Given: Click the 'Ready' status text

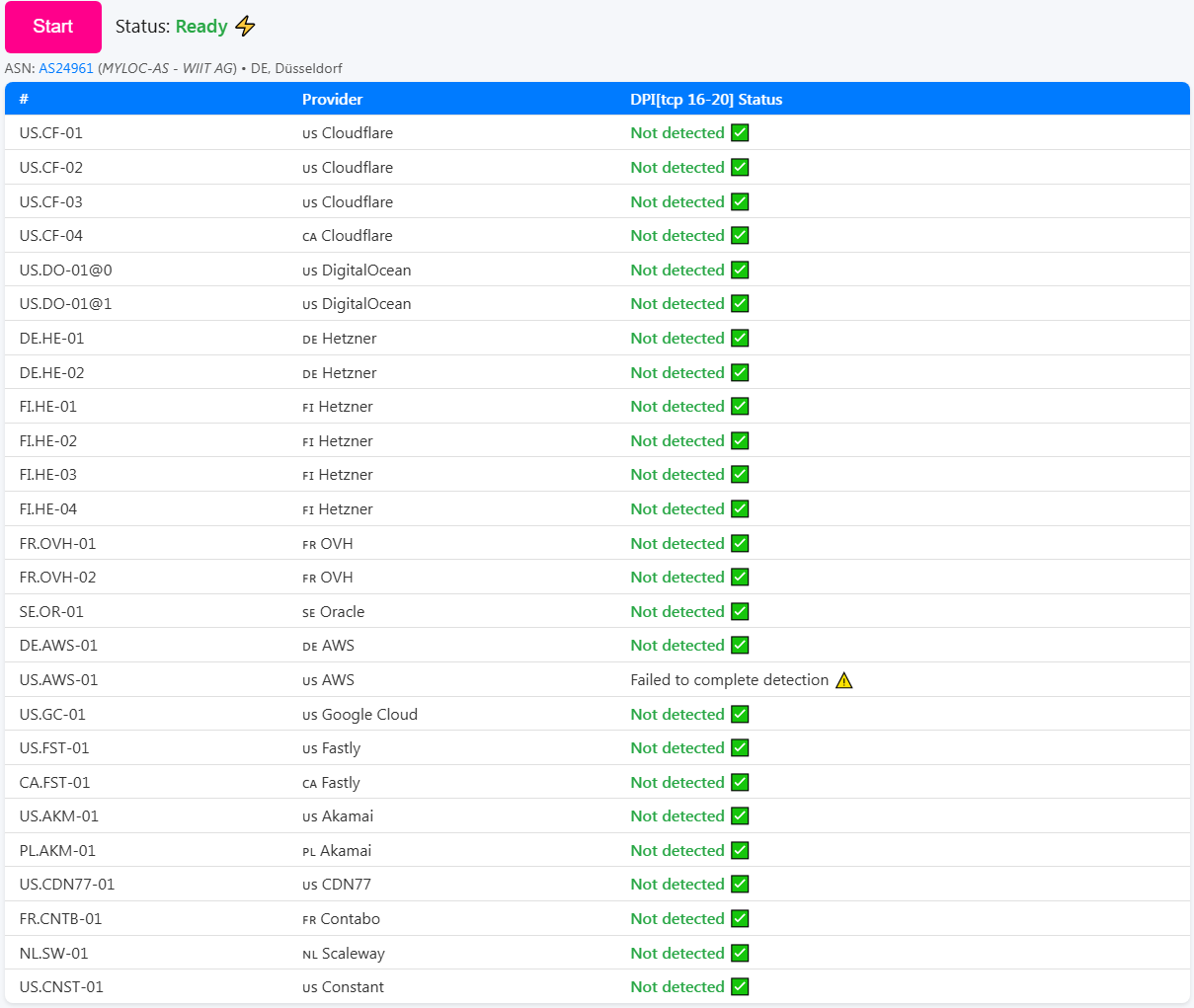Looking at the screenshot, I should pos(201,27).
